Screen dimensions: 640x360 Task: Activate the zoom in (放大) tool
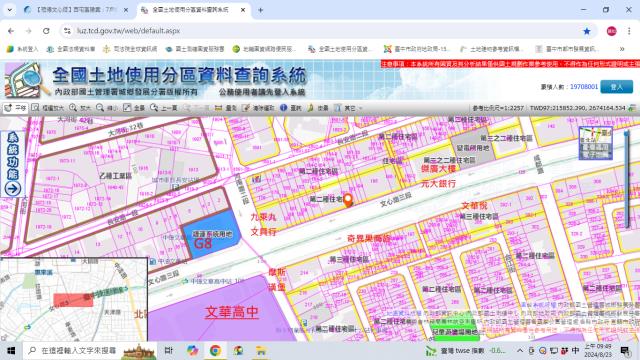coord(80,108)
